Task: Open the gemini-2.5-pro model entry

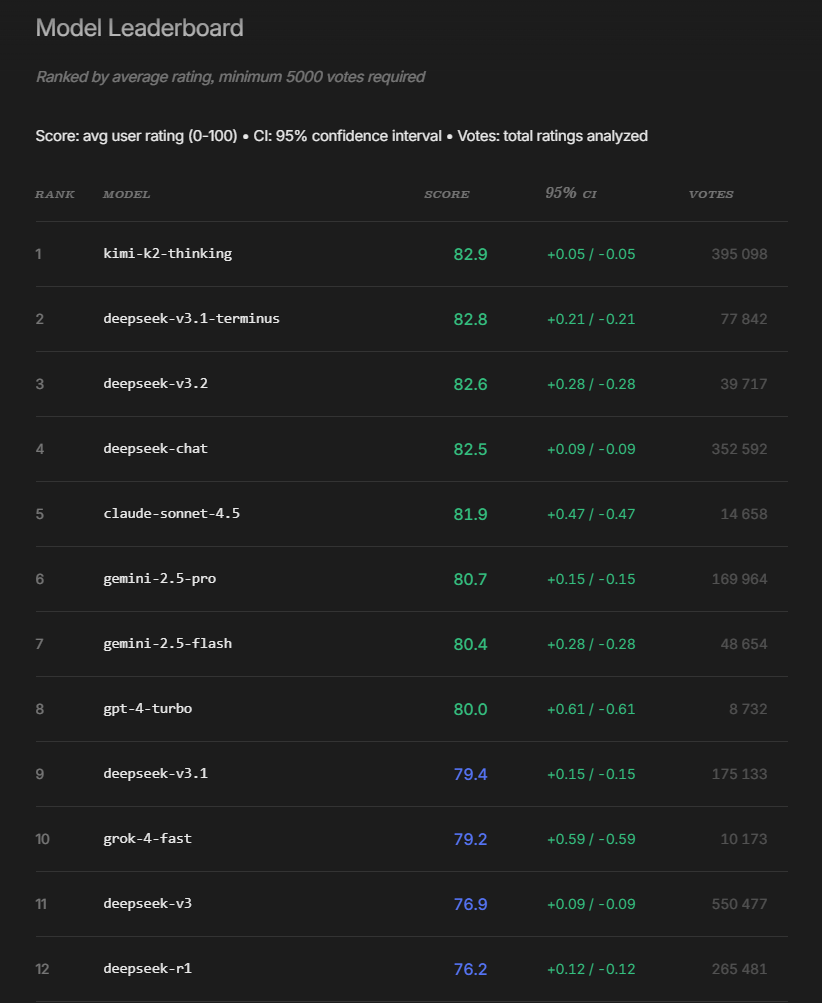Action: (x=159, y=579)
